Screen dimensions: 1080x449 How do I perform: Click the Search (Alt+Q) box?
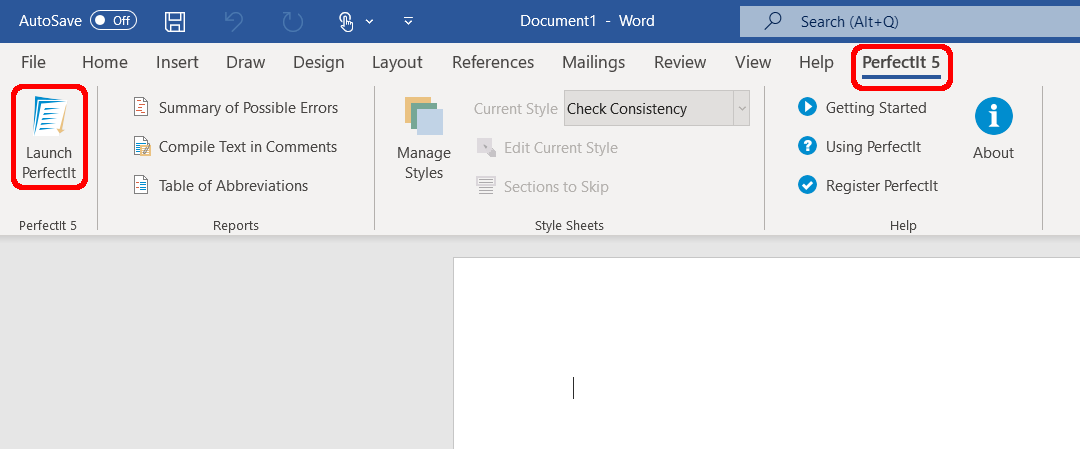[x=910, y=21]
